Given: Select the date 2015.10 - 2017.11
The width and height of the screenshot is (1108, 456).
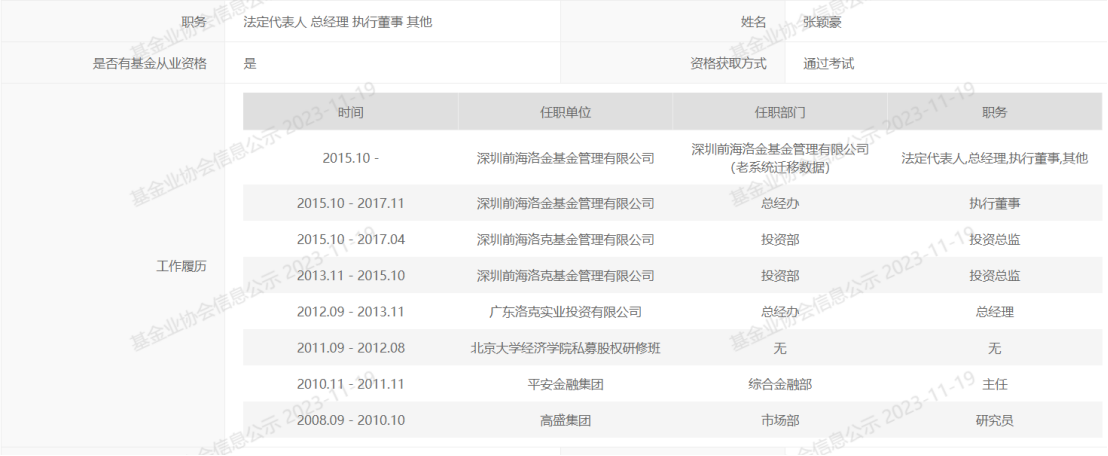Looking at the screenshot, I should click(350, 204).
